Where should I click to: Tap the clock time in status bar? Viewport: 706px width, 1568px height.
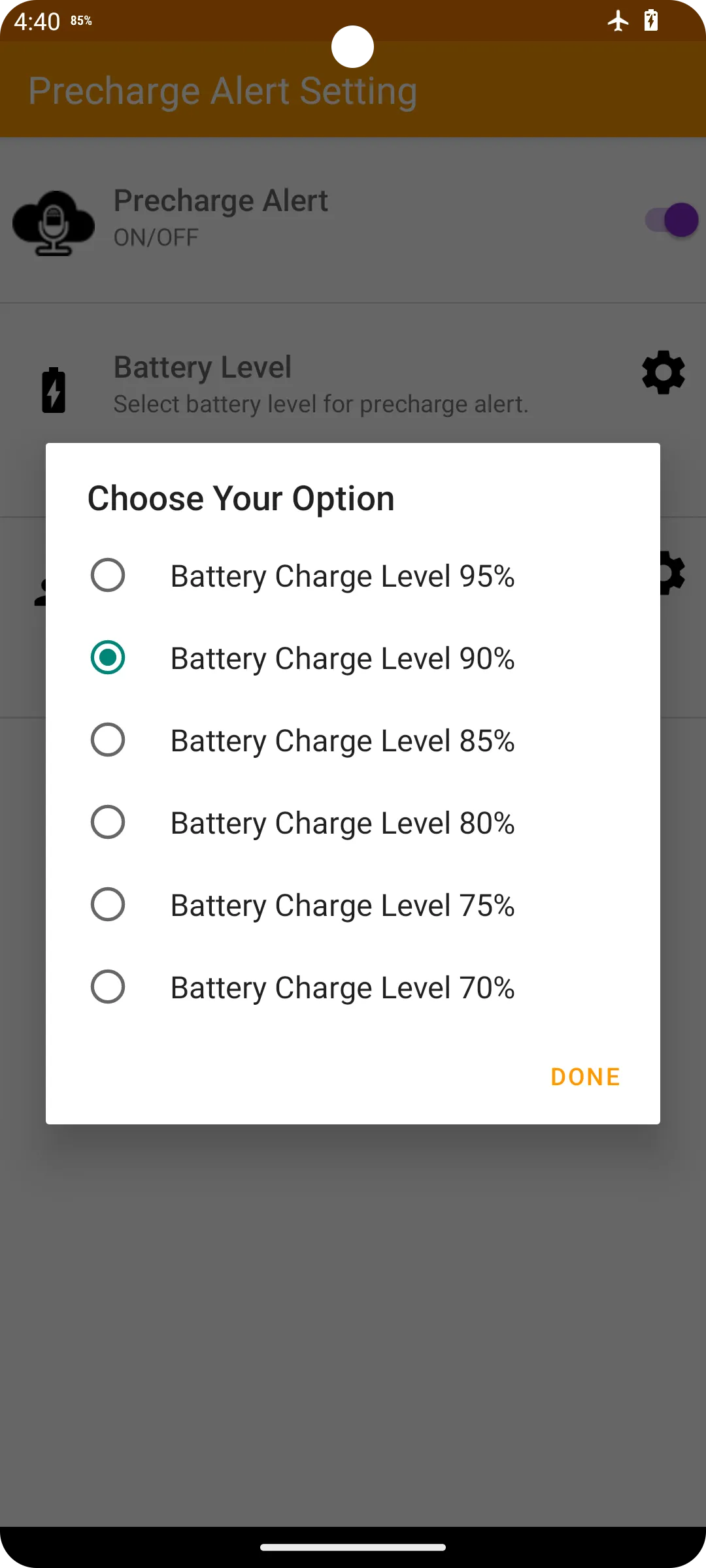coord(37,22)
